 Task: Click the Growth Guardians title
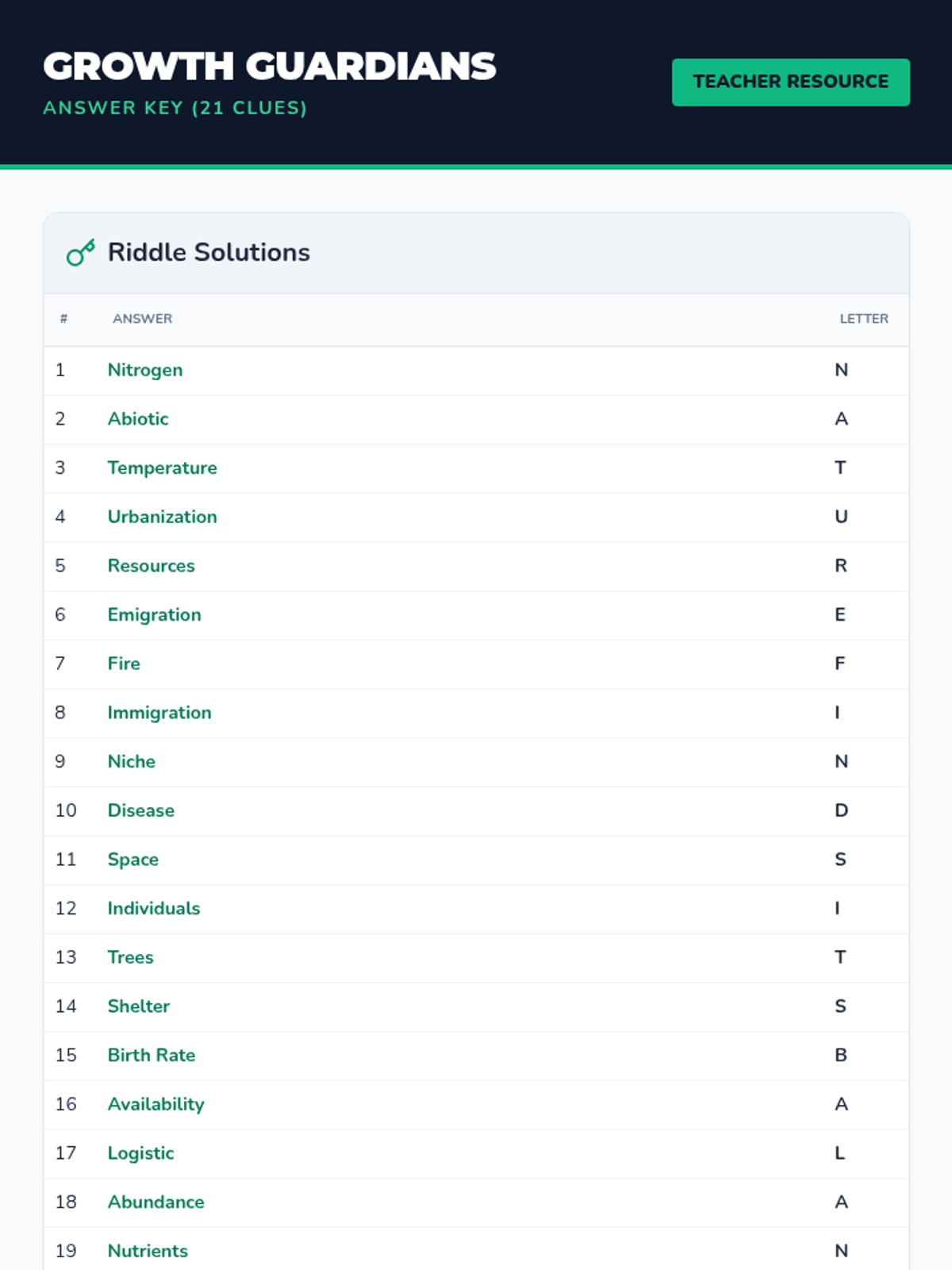270,66
